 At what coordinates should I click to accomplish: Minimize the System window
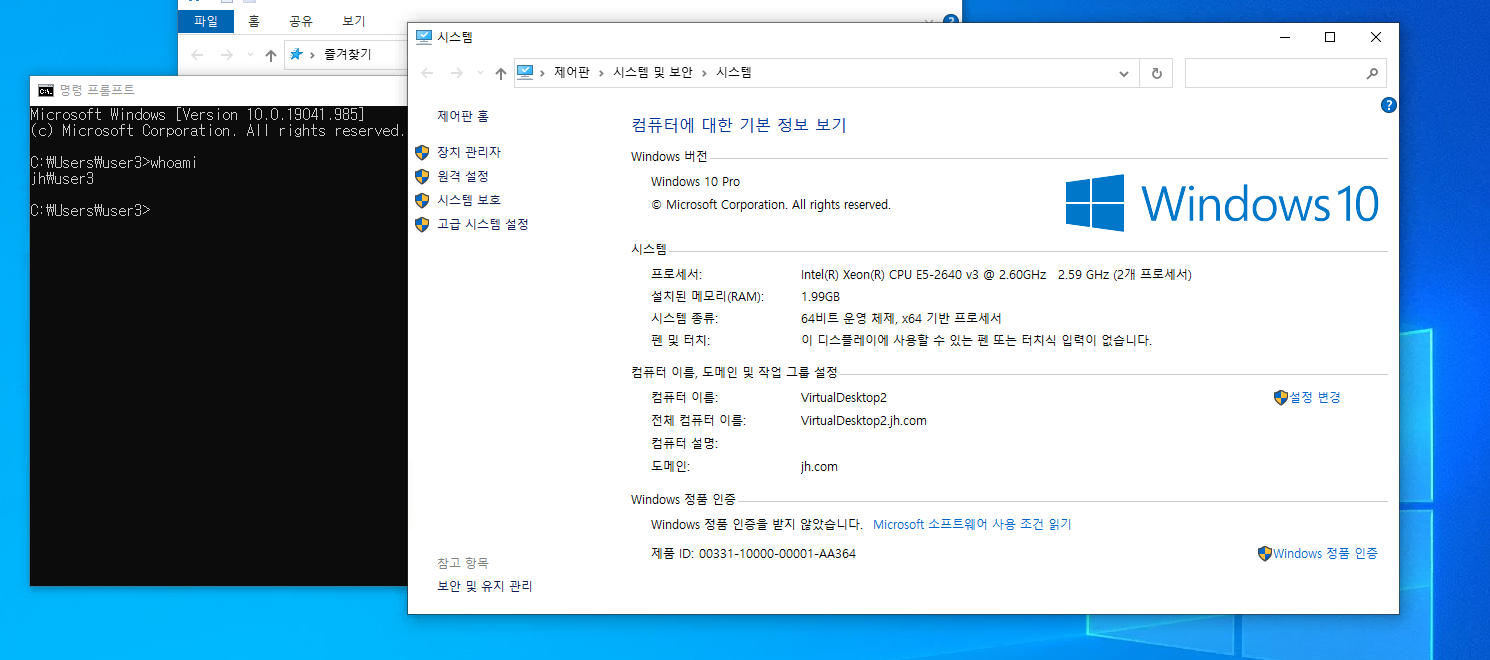tap(1284, 37)
